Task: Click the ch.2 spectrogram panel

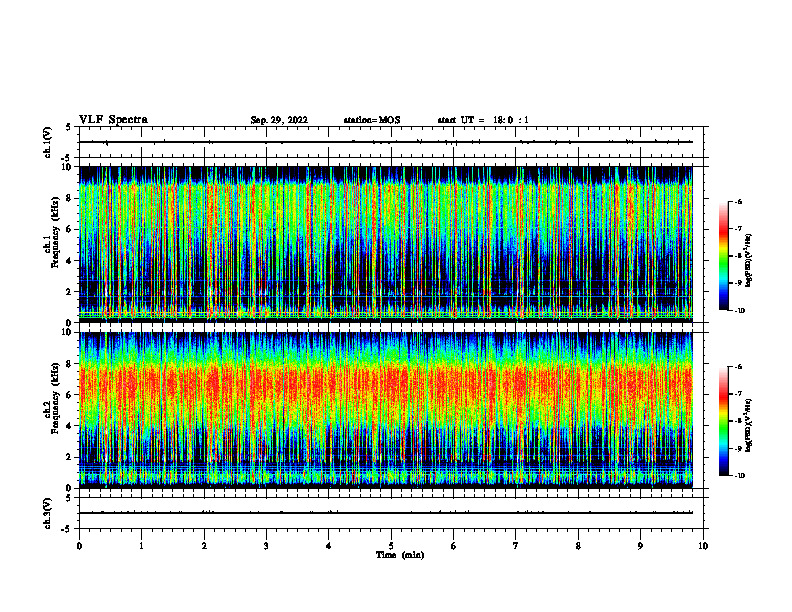Action: (x=386, y=410)
